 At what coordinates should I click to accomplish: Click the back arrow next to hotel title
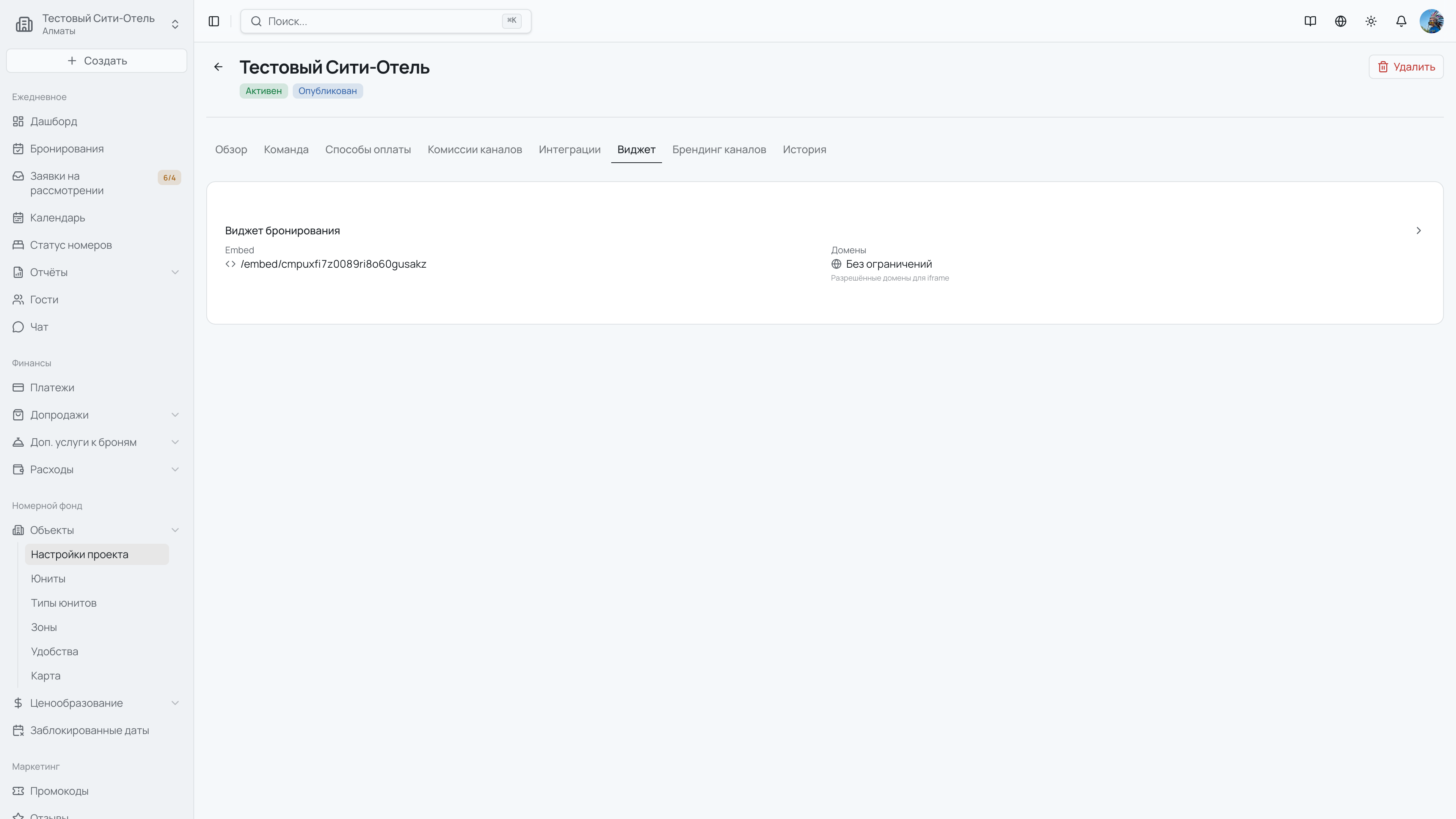click(x=218, y=67)
